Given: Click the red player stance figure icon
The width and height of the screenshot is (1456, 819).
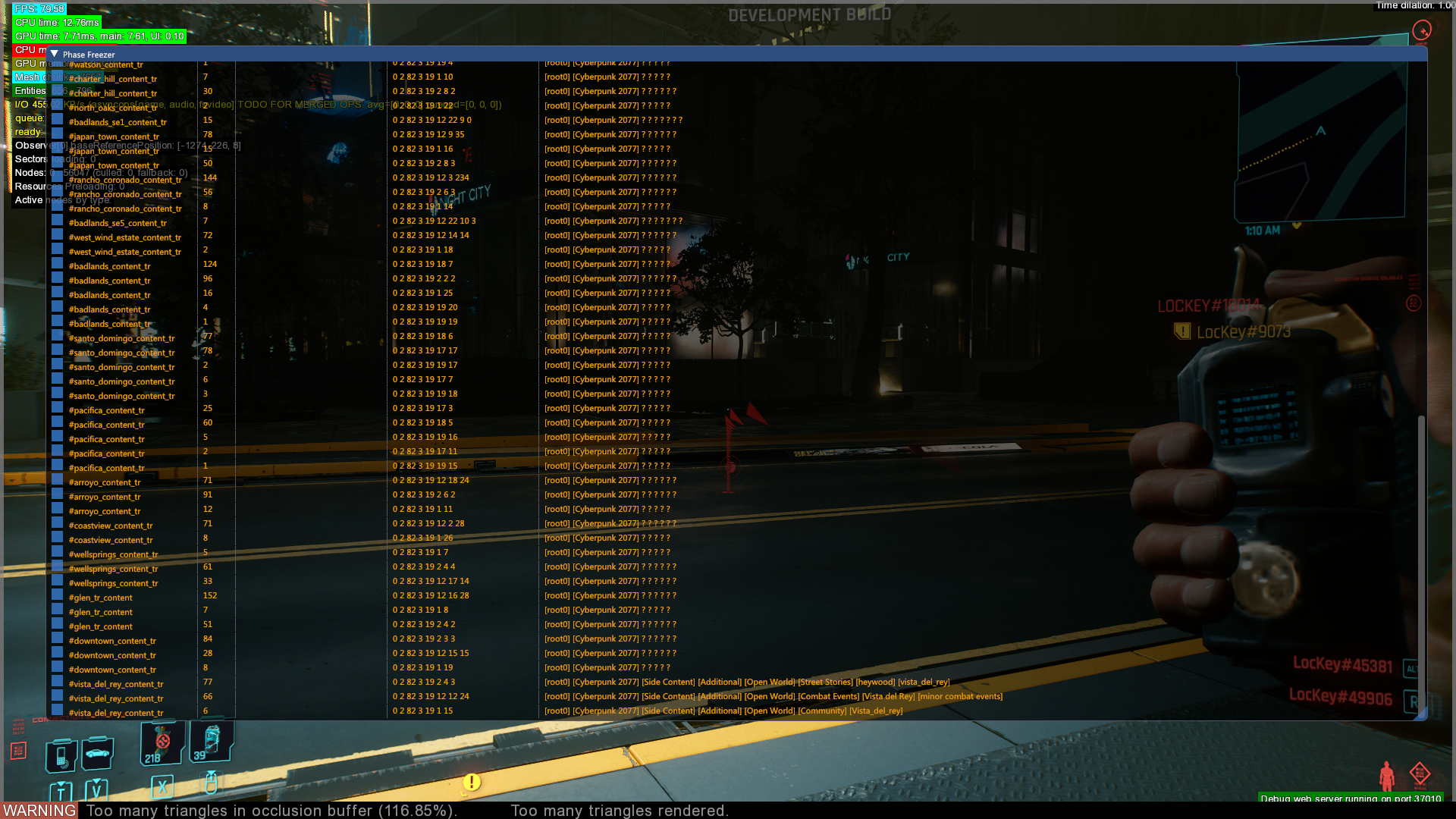Looking at the screenshot, I should coord(1387,776).
